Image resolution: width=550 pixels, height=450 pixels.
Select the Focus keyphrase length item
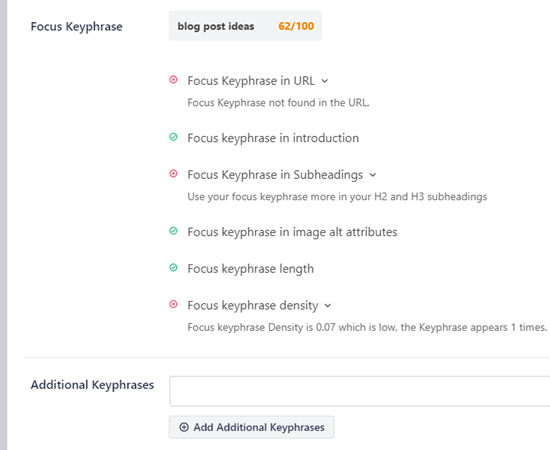click(250, 269)
